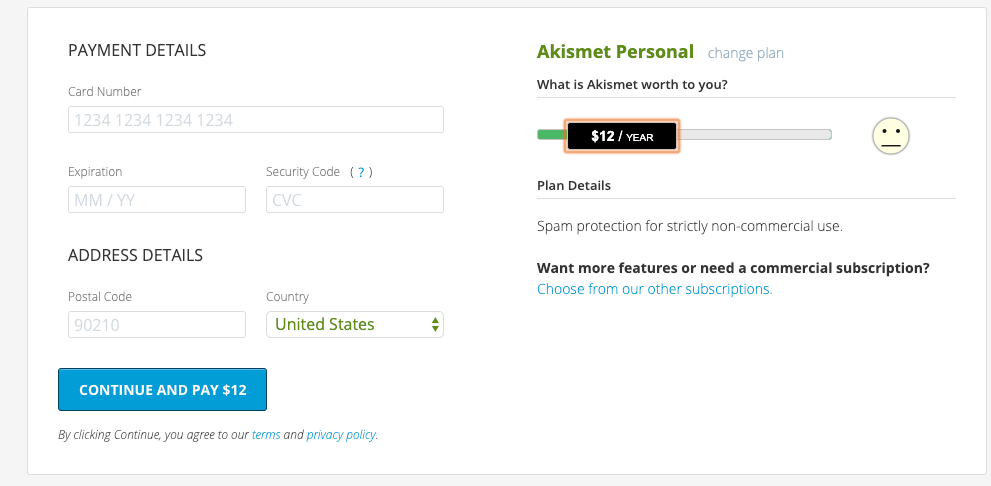Open the privacy policy link
Image resolution: width=991 pixels, height=486 pixels.
click(341, 435)
